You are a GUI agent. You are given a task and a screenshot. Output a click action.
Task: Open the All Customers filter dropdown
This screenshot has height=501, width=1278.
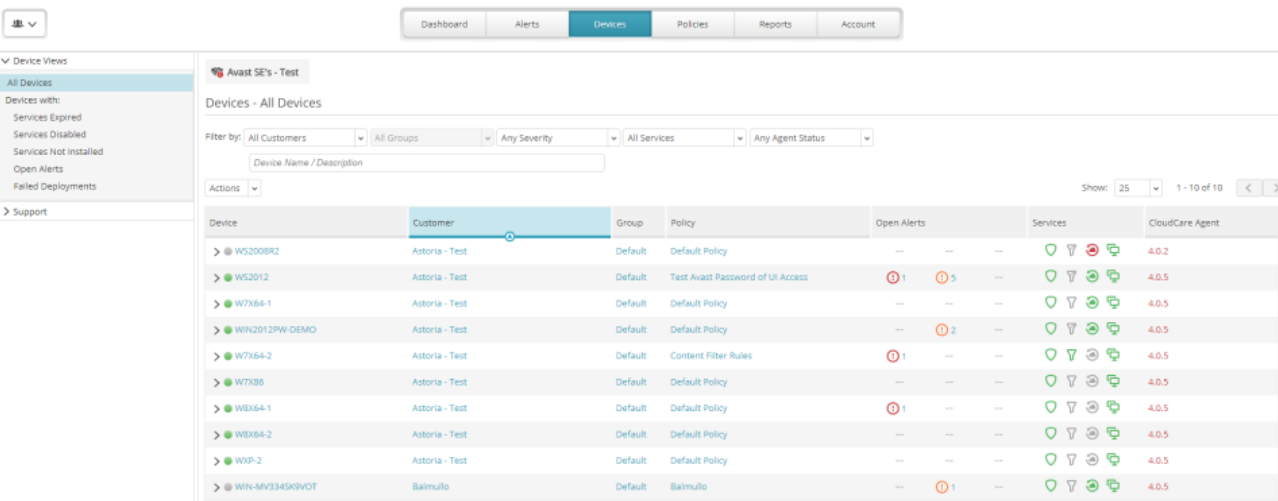tap(306, 138)
